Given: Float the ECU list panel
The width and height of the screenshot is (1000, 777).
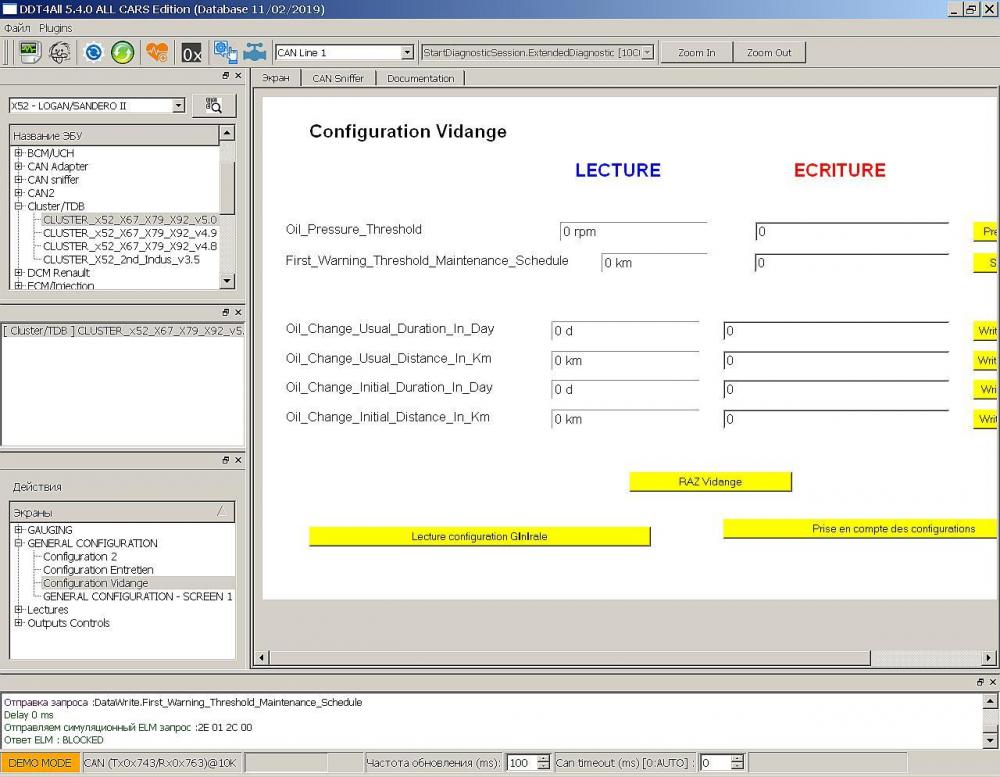Looking at the screenshot, I should pos(226,75).
